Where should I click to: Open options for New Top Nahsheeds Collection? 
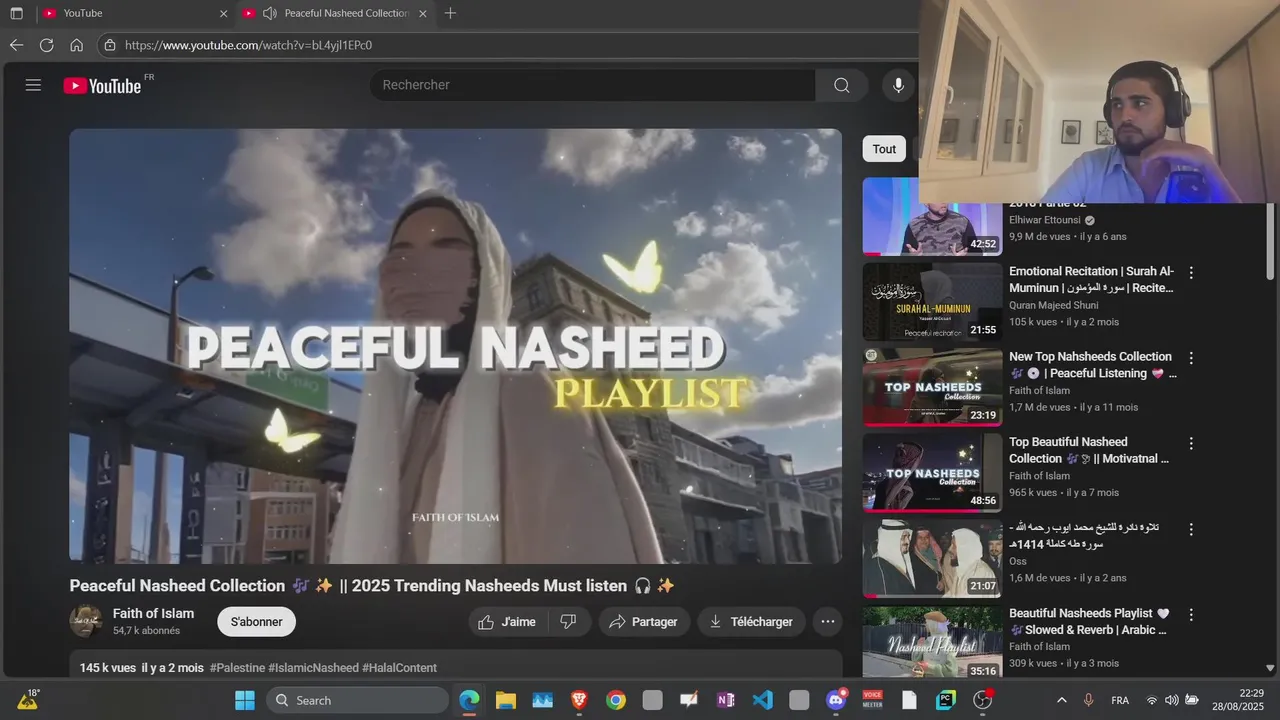pyautogui.click(x=1191, y=358)
